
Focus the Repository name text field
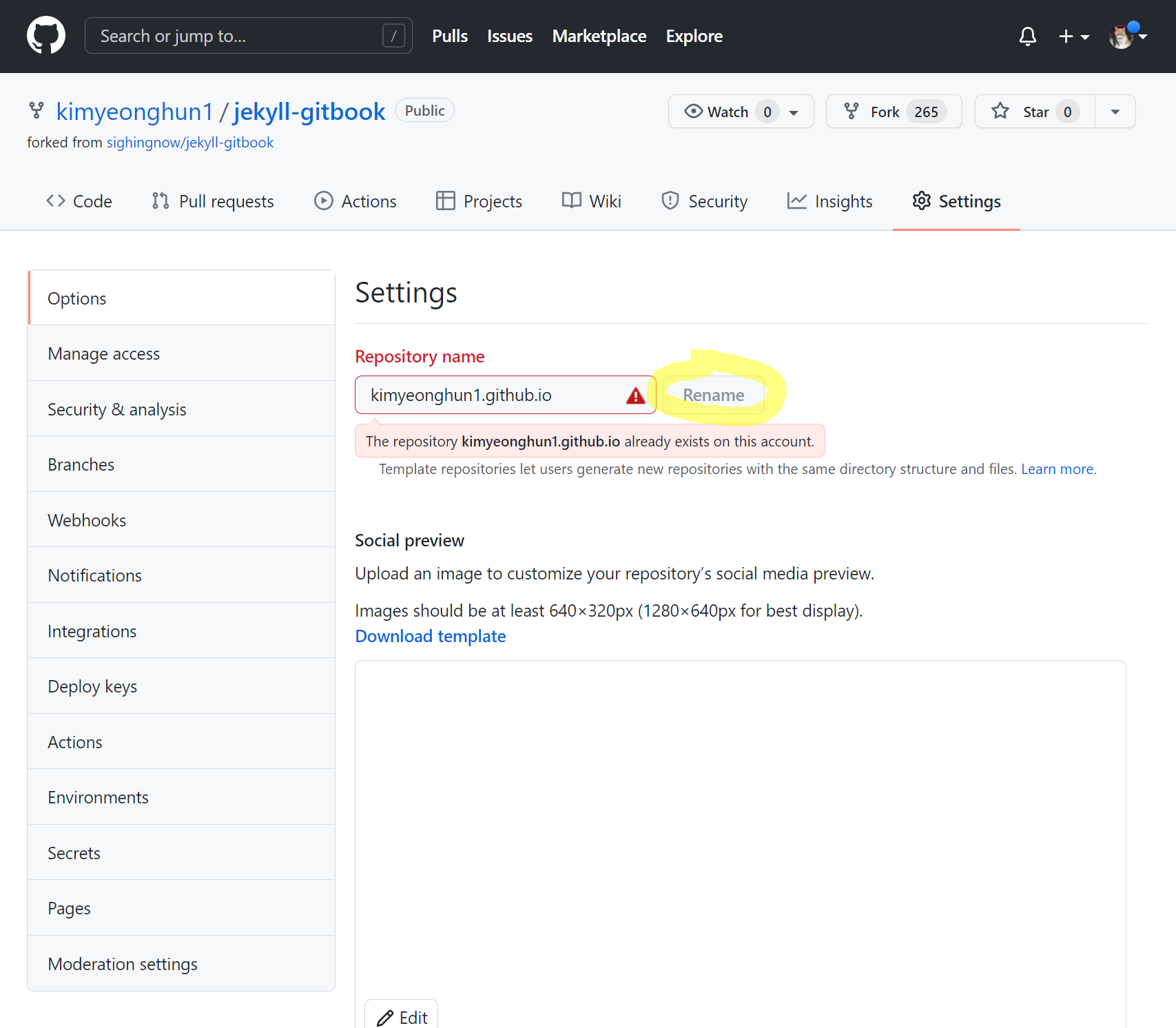pyautogui.click(x=489, y=395)
